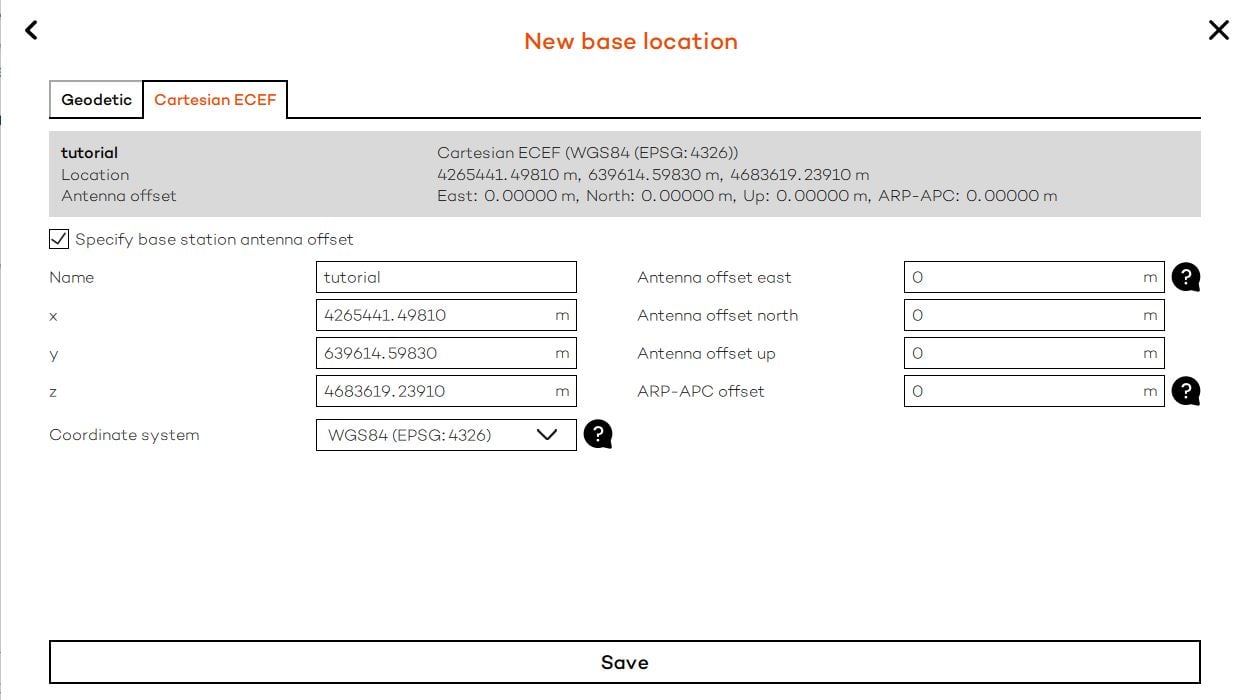Open help for Antenna offset east
1247x700 pixels.
click(x=1185, y=277)
